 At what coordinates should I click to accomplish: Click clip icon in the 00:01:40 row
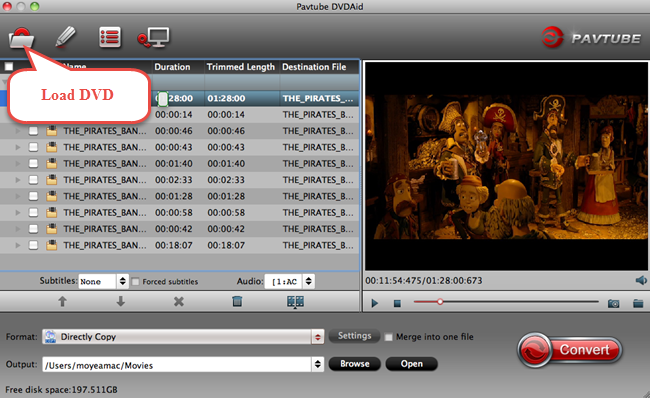(51, 163)
